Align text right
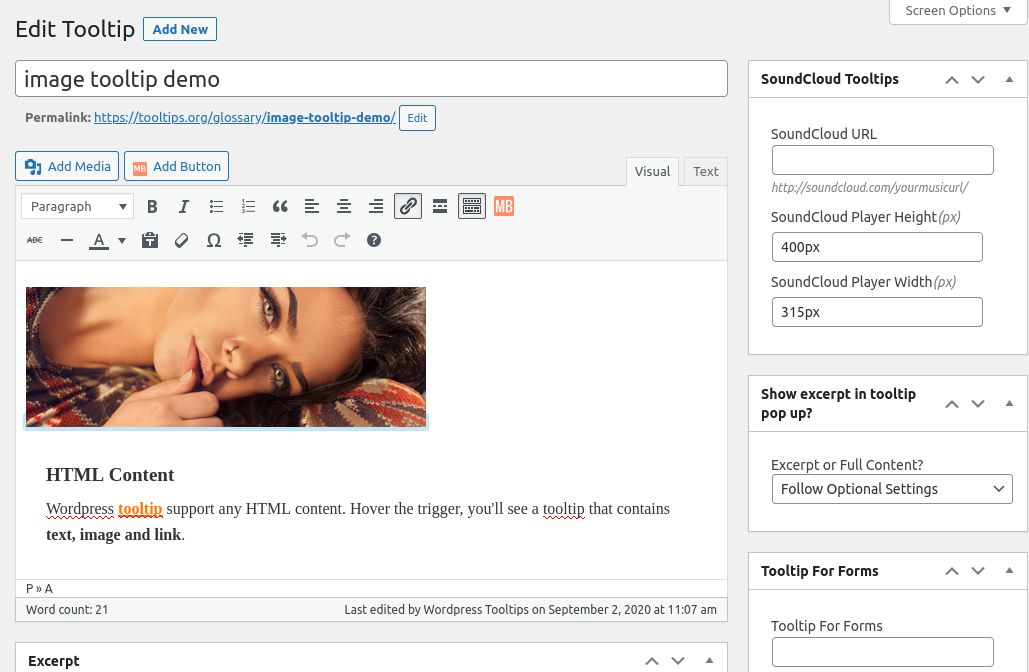The height and width of the screenshot is (672, 1029). (376, 207)
